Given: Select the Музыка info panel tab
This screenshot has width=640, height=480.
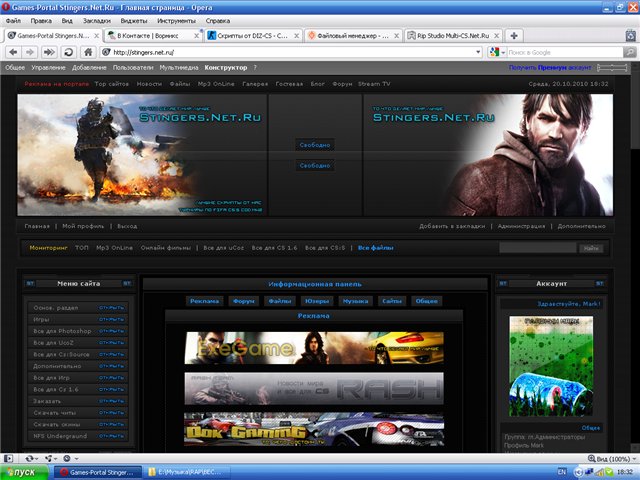Looking at the screenshot, I should [x=355, y=301].
